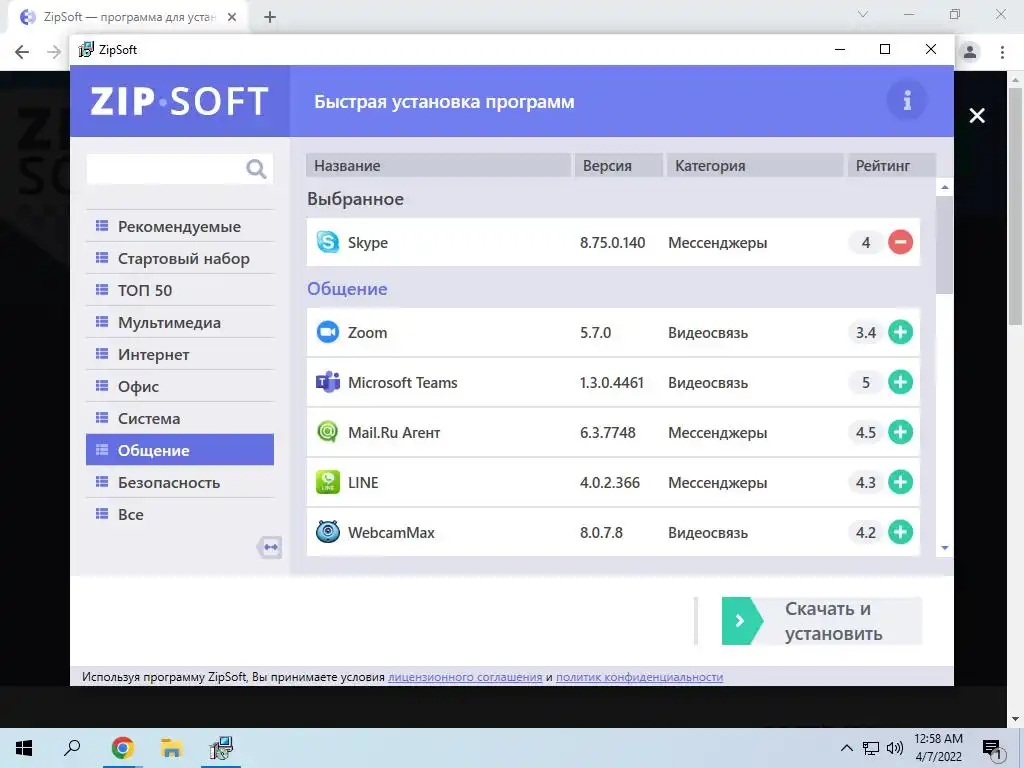Image resolution: width=1024 pixels, height=768 pixels.
Task: Click the search magnifier icon in ZipSoft
Action: click(x=256, y=169)
